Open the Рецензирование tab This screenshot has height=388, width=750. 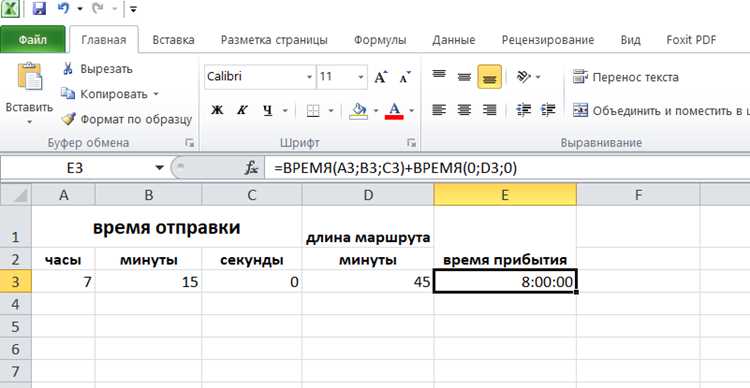tap(548, 40)
